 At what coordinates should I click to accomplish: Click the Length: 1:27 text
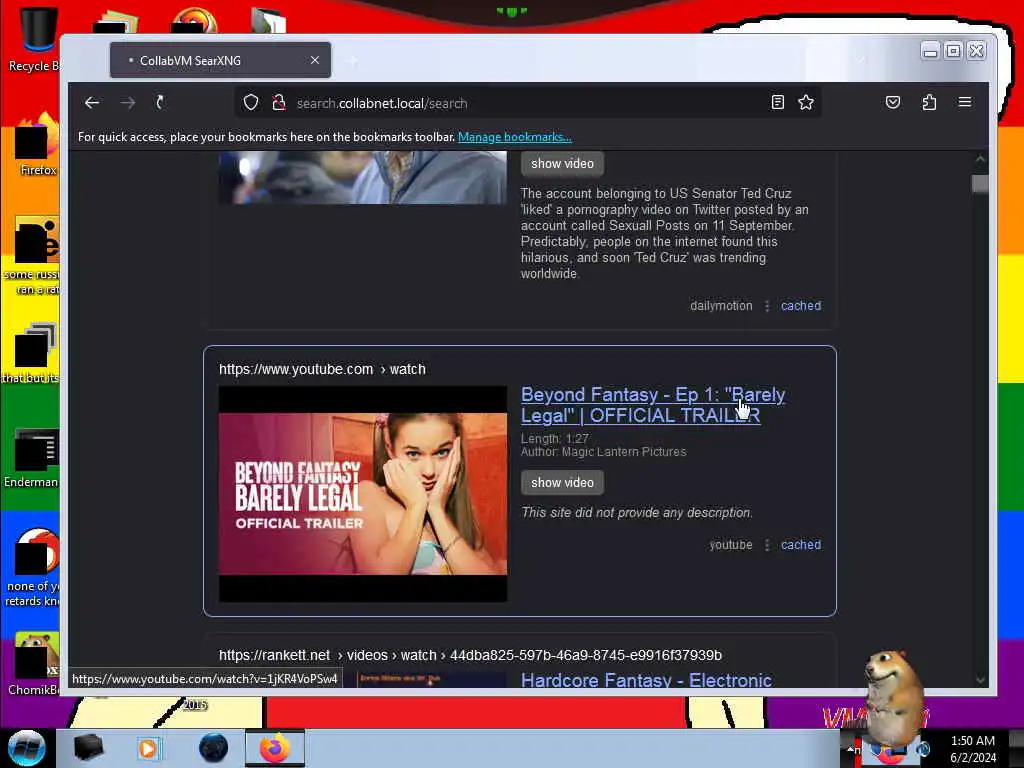[x=554, y=439]
